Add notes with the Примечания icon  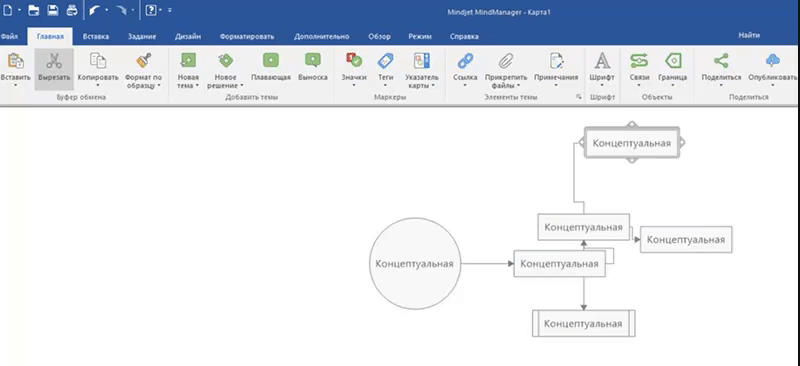coord(556,61)
